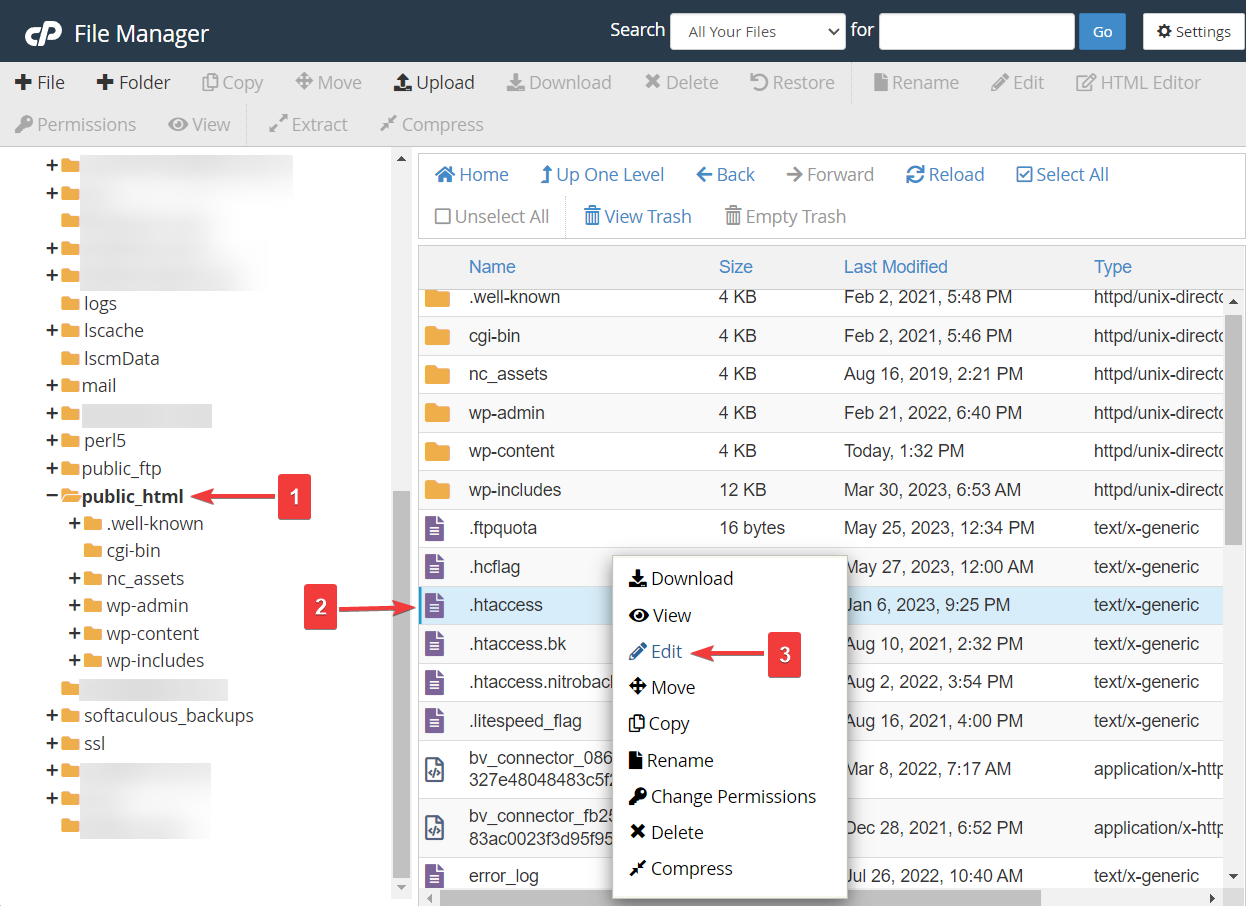
Task: Open the All Your Files search dropdown
Action: coord(757,31)
